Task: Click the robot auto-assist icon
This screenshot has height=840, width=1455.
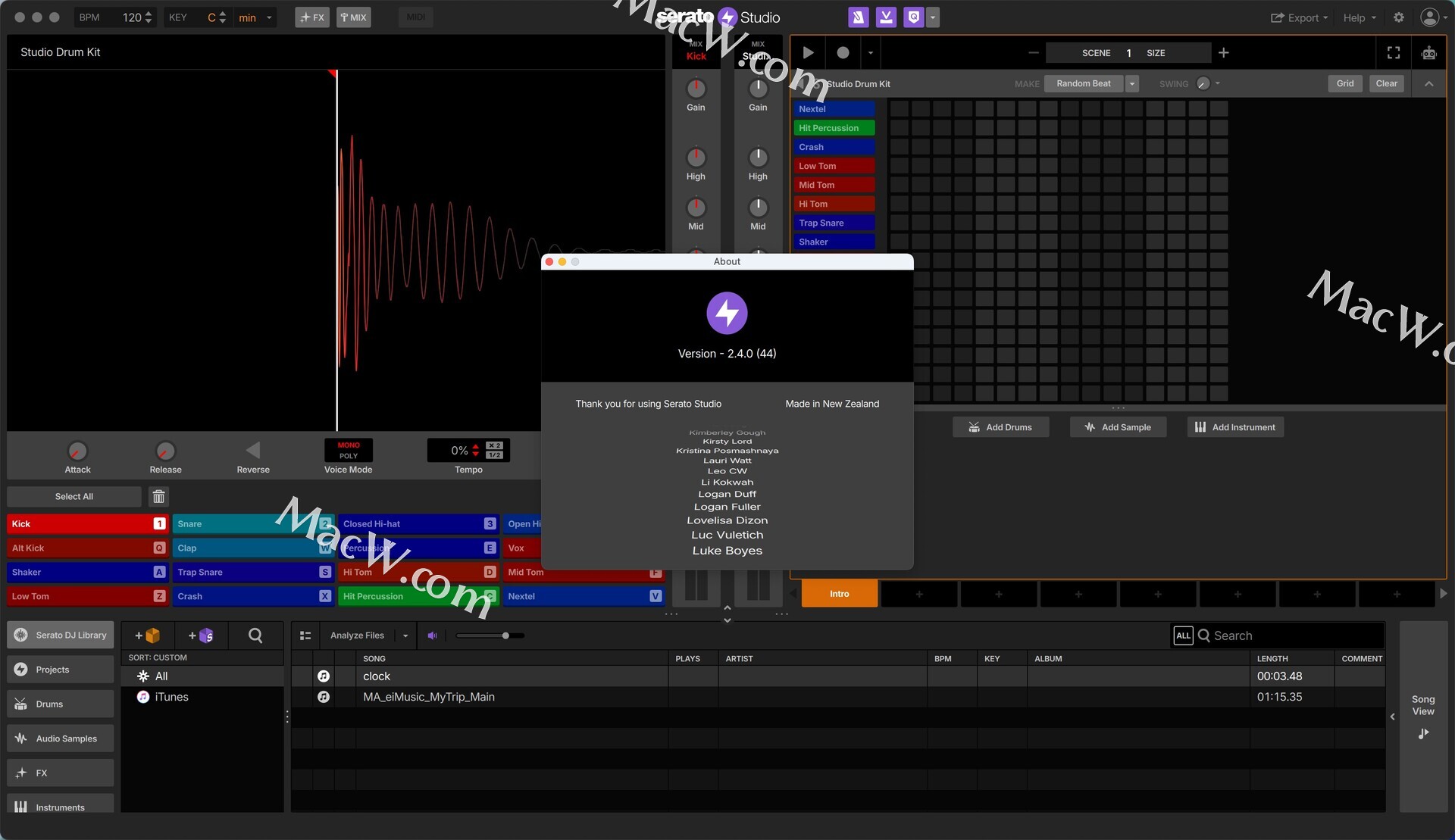Action: pyautogui.click(x=1428, y=53)
